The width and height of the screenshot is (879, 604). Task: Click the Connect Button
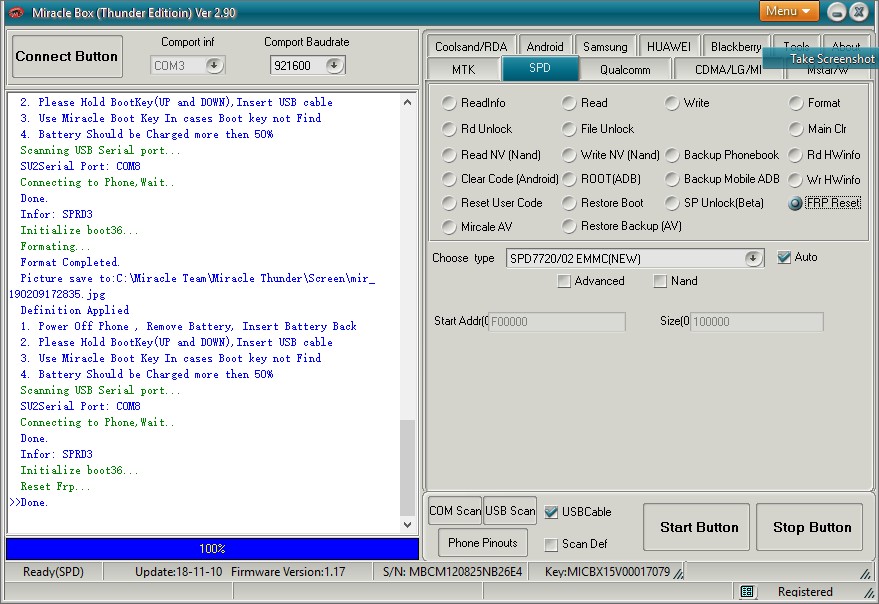coord(67,56)
